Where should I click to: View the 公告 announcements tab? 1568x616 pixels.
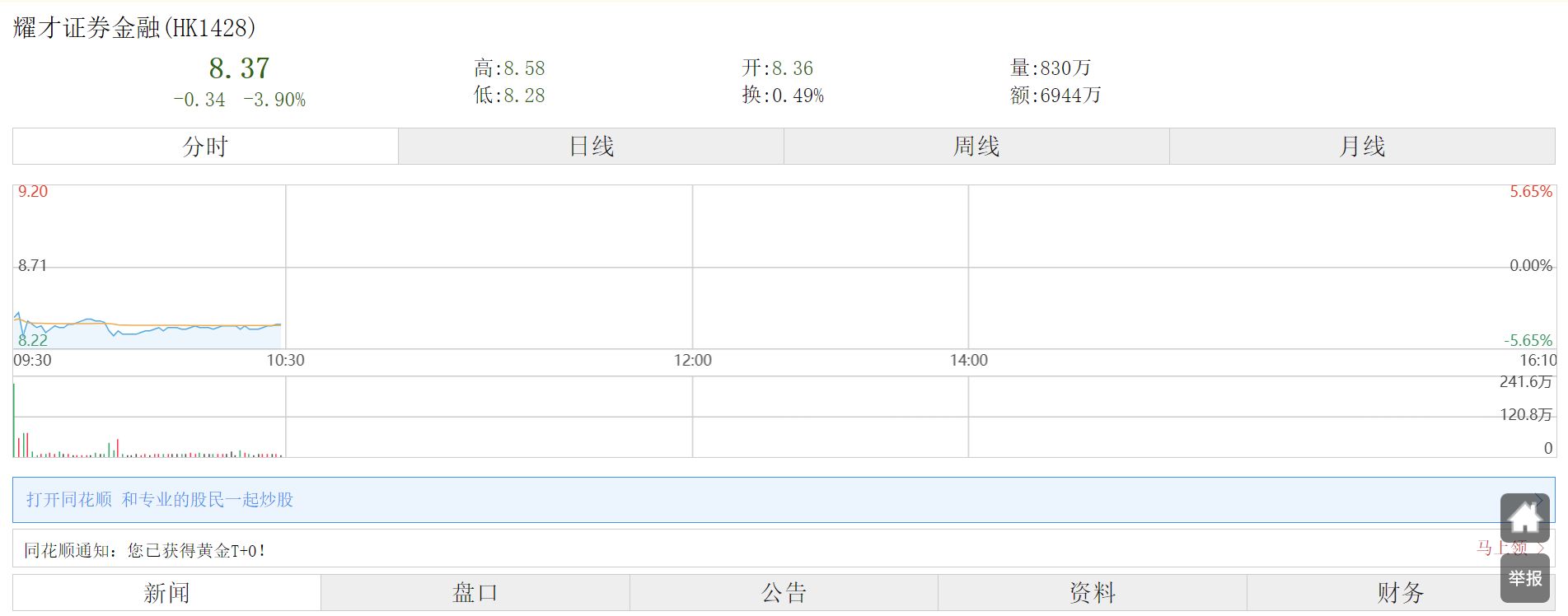(x=784, y=593)
